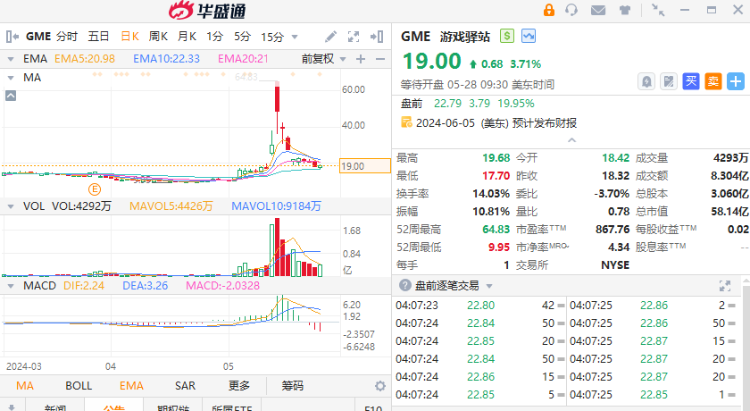
Task: Click the DEA:3.26 MACD legend label
Action: [x=145, y=286]
